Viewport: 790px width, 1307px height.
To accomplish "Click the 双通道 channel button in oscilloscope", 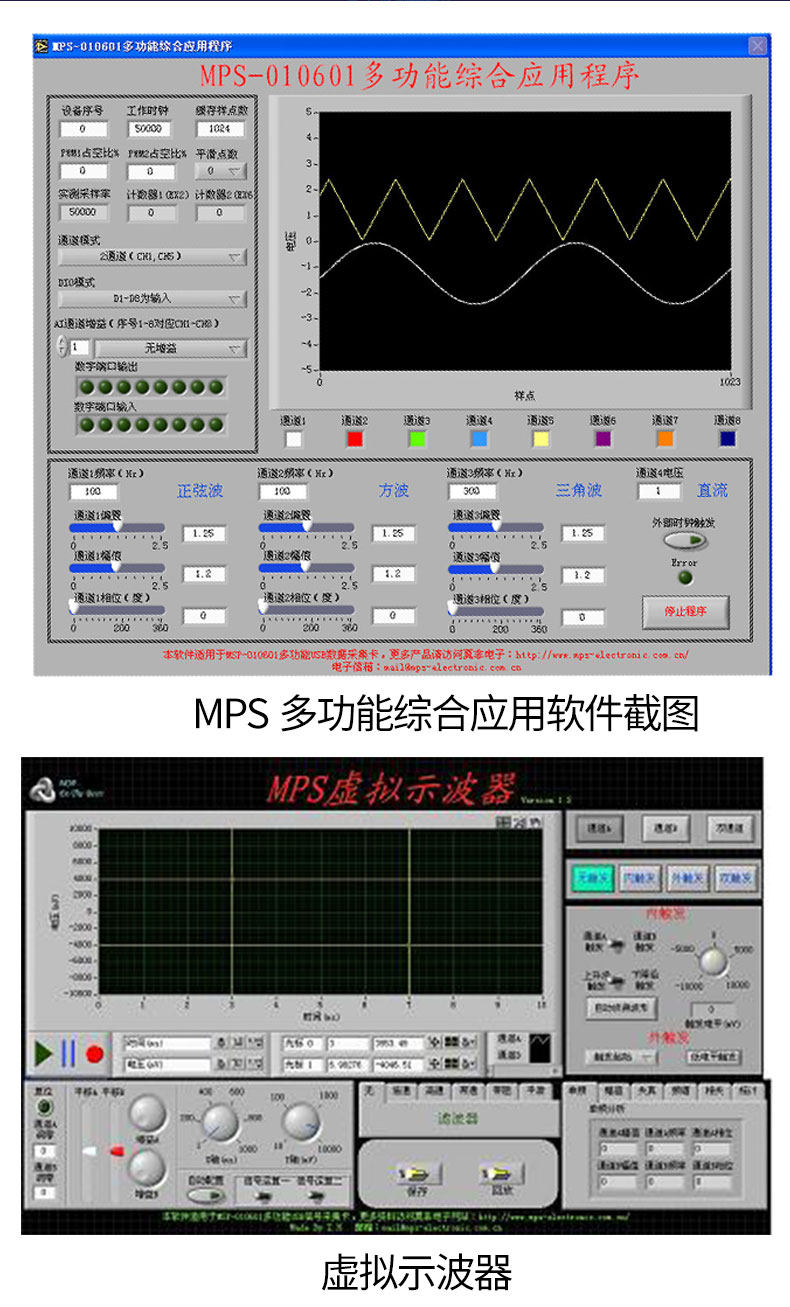I will 730,829.
